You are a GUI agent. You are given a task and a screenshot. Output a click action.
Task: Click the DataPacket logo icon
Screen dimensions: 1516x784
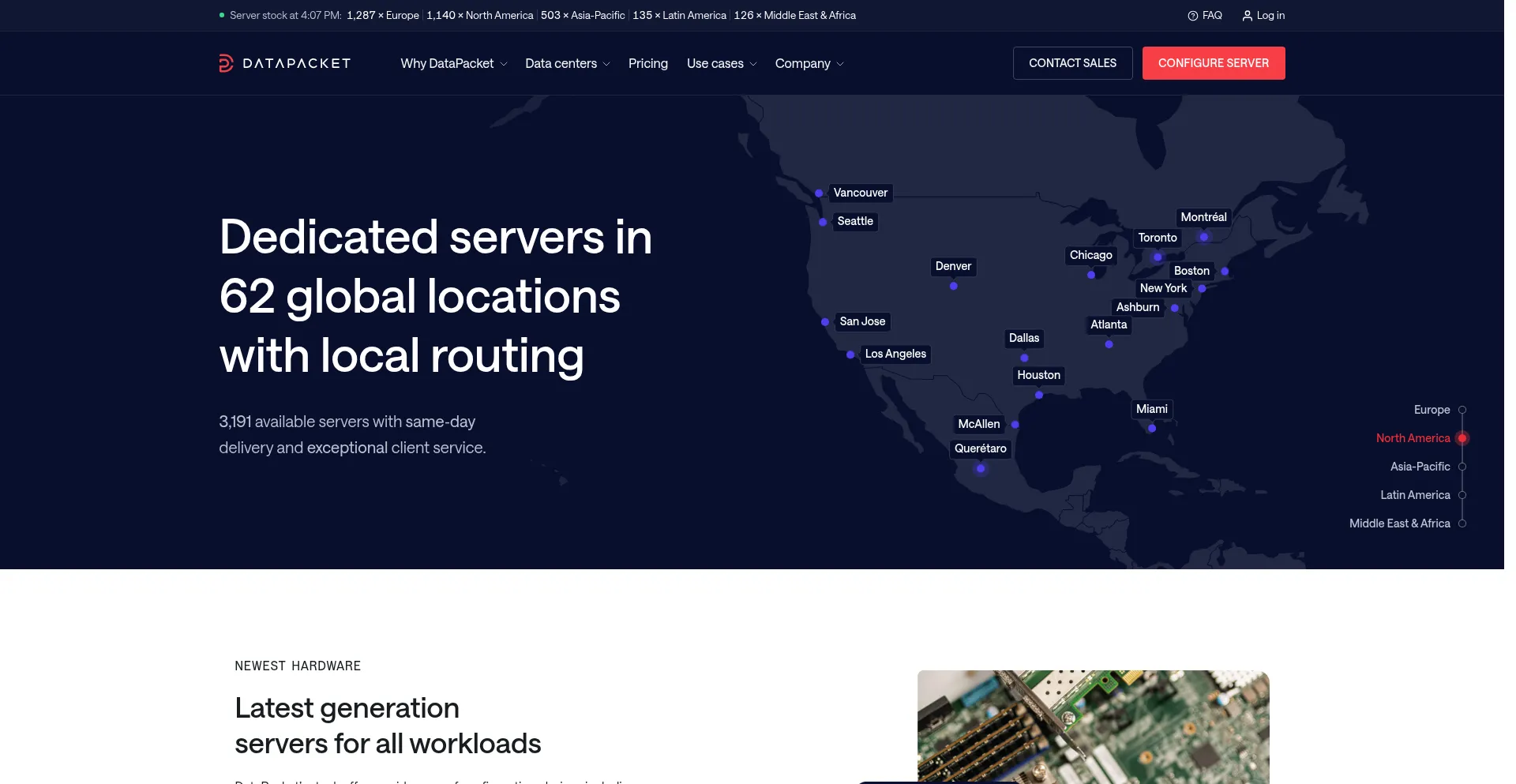pyautogui.click(x=226, y=63)
